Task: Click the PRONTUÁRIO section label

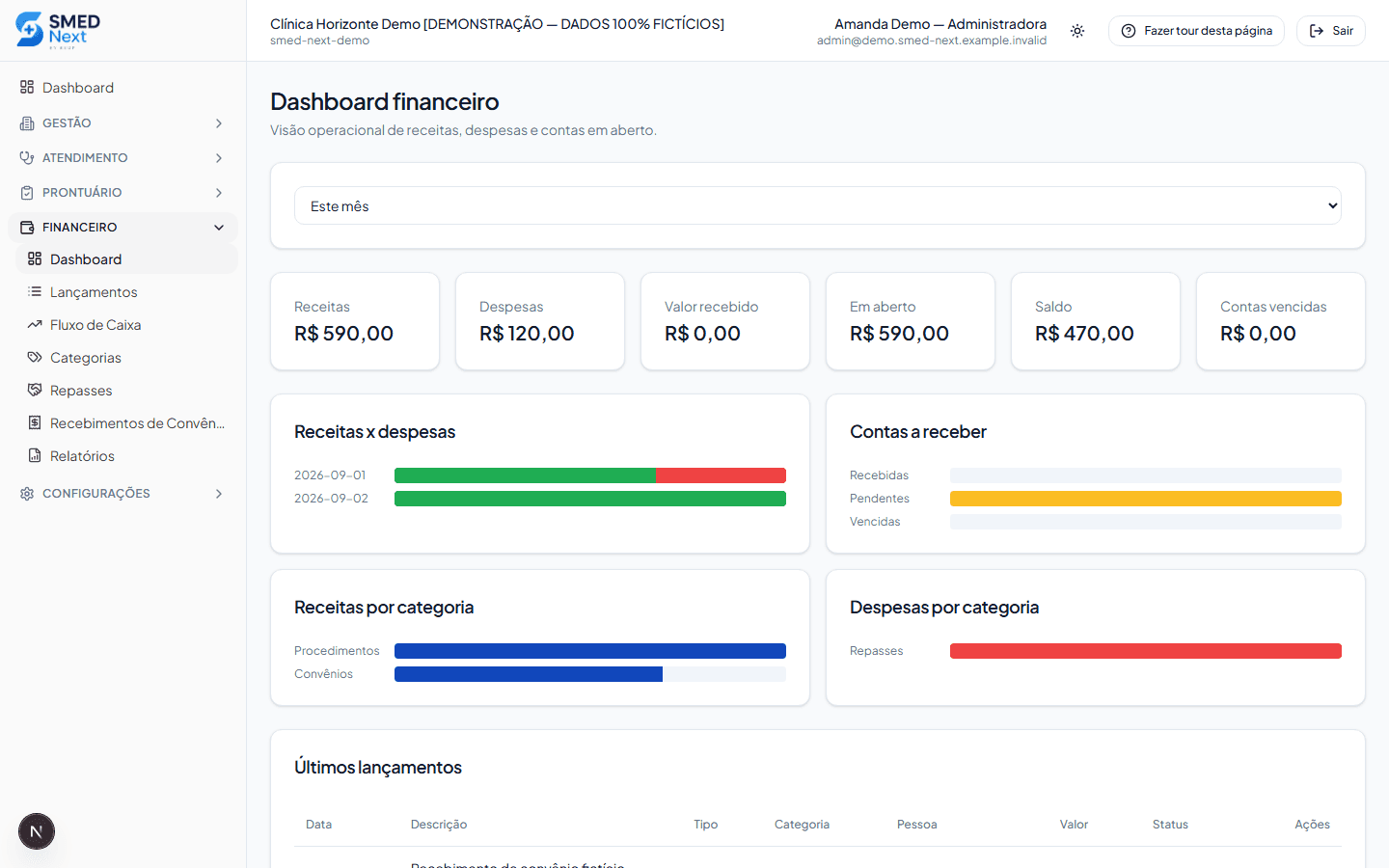Action: 82,193
